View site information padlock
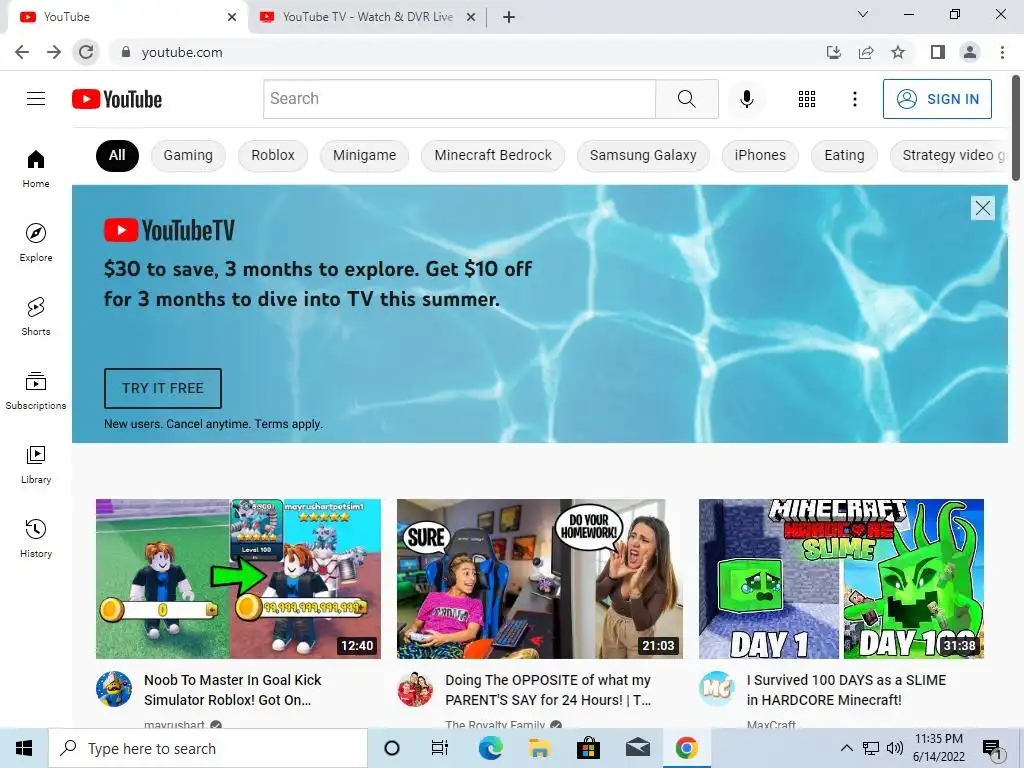Image resolution: width=1024 pixels, height=768 pixels. pyautogui.click(x=125, y=52)
